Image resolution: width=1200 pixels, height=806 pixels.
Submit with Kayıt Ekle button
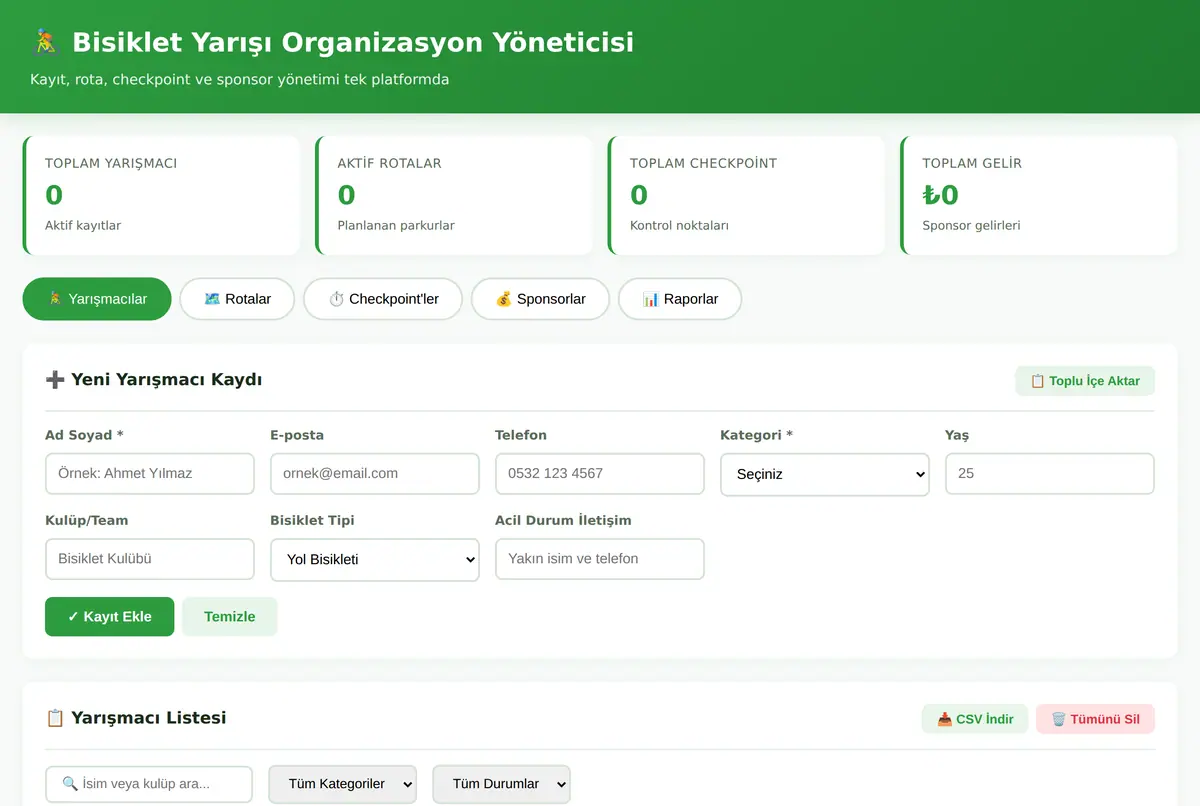(110, 617)
